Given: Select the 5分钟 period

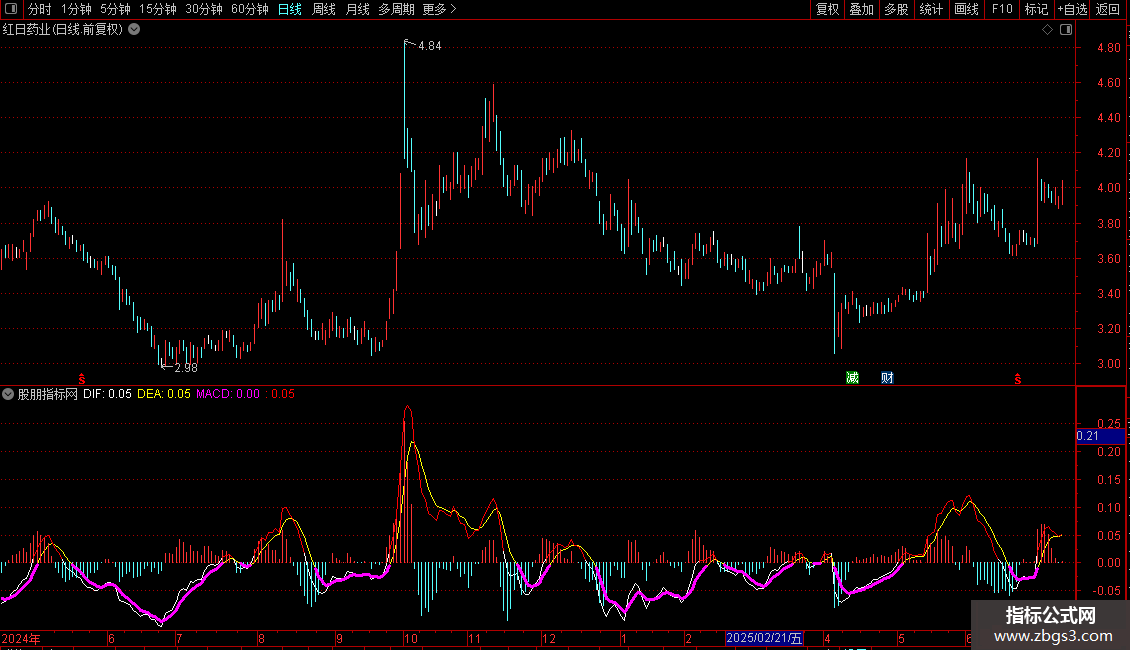Looking at the screenshot, I should (115, 9).
